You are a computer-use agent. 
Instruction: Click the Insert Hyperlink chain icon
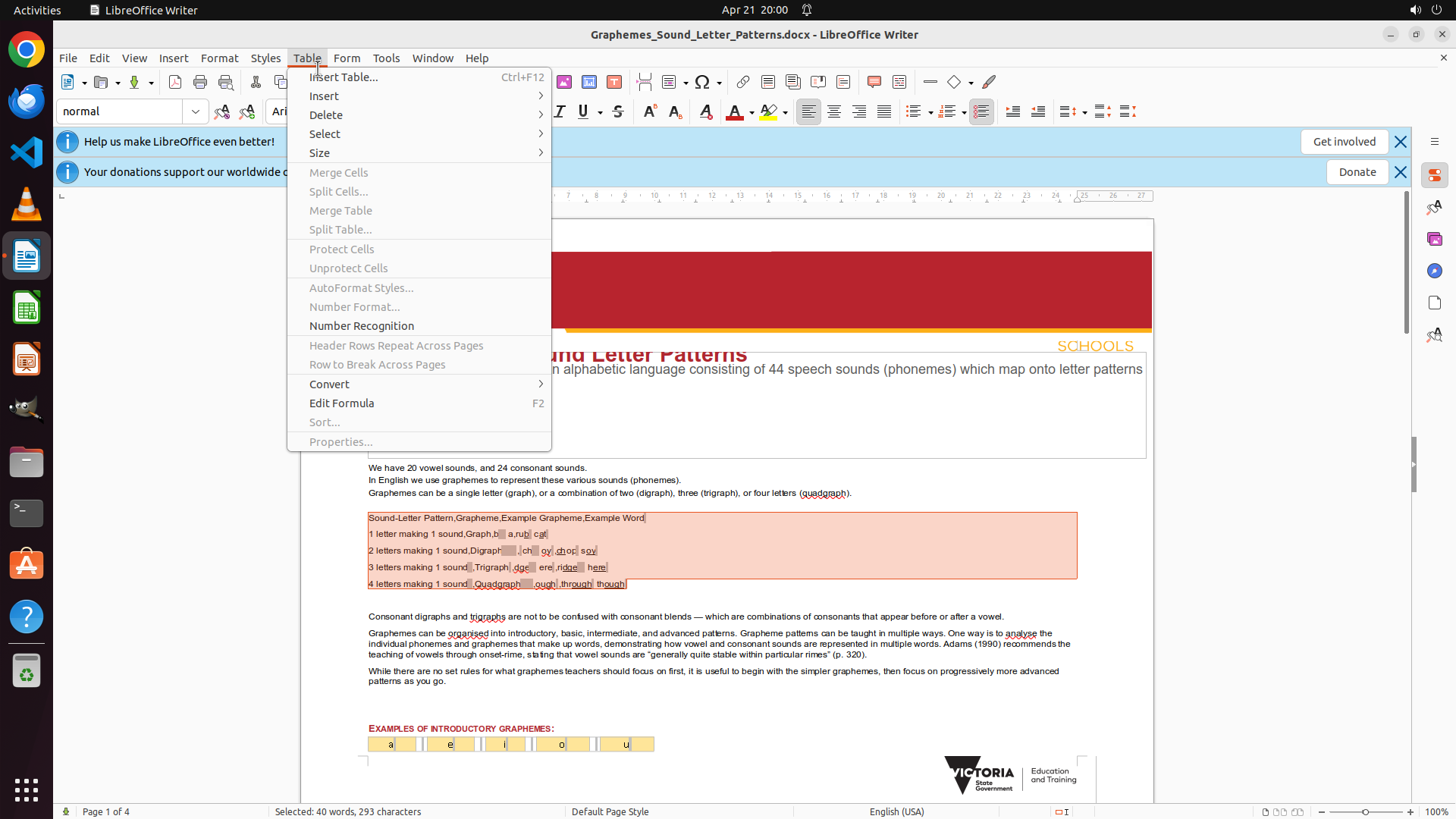click(743, 82)
